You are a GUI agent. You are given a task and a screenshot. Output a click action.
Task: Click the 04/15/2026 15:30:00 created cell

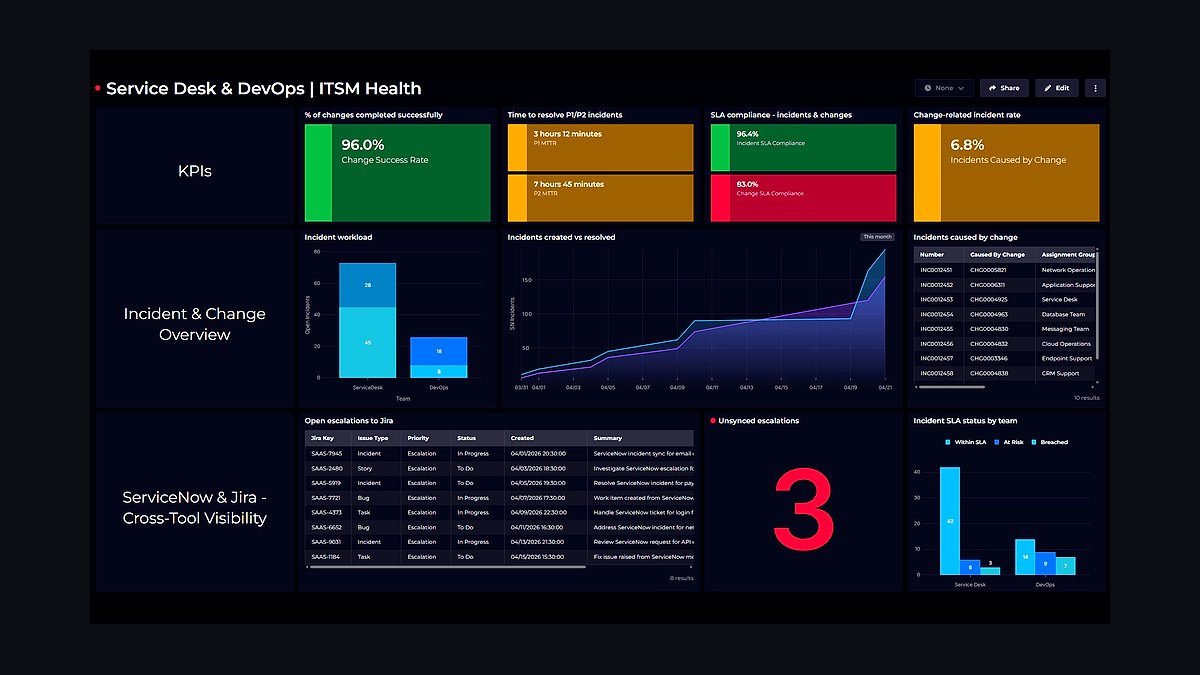(537, 557)
